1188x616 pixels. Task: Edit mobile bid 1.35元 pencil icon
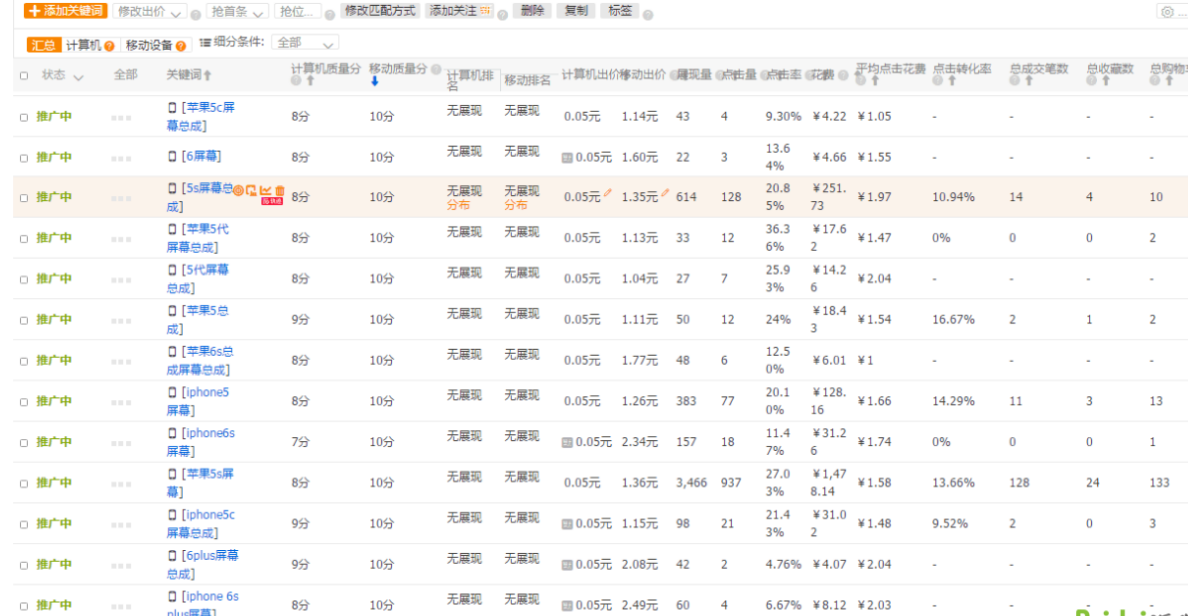[x=664, y=194]
